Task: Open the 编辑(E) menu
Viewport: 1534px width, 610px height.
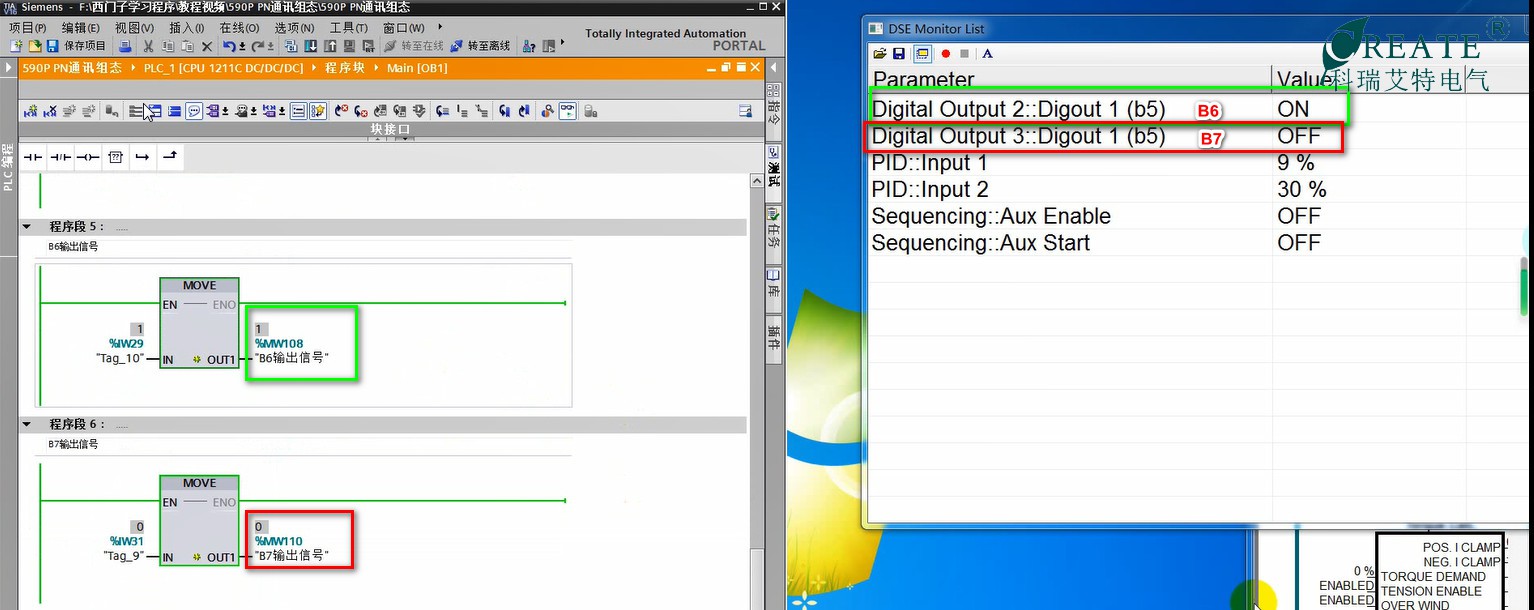Action: click(80, 27)
